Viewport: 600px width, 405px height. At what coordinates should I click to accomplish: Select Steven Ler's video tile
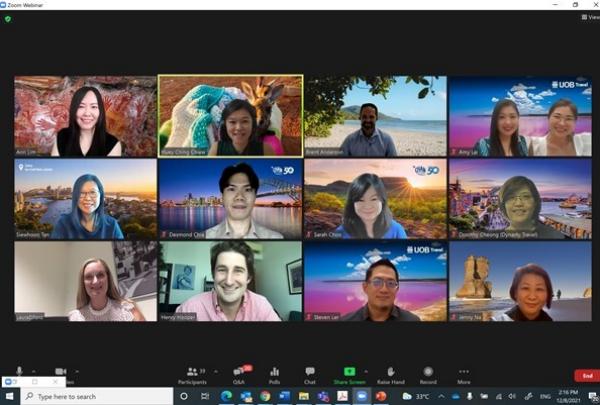[375, 281]
